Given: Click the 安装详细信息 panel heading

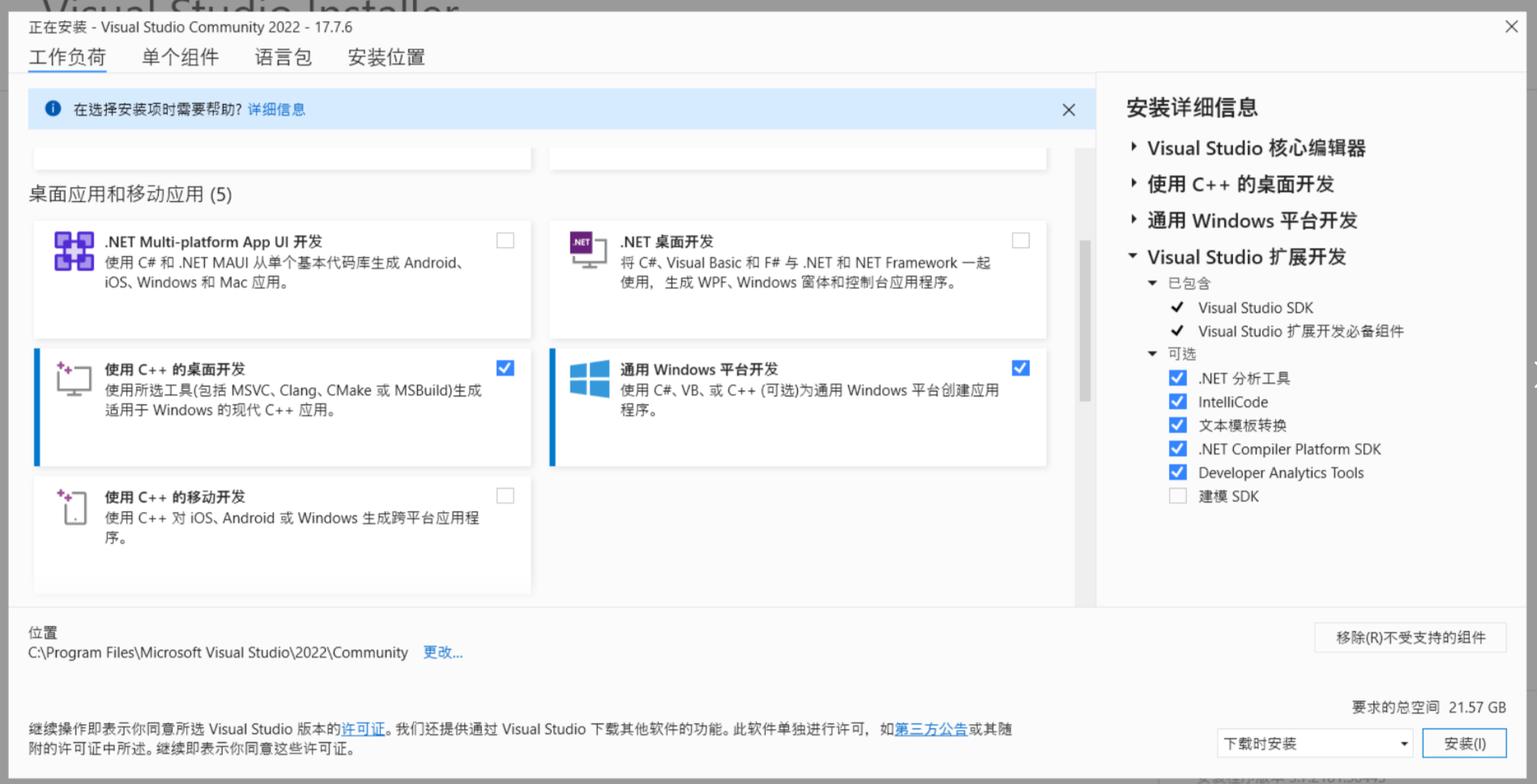Looking at the screenshot, I should tap(1192, 108).
